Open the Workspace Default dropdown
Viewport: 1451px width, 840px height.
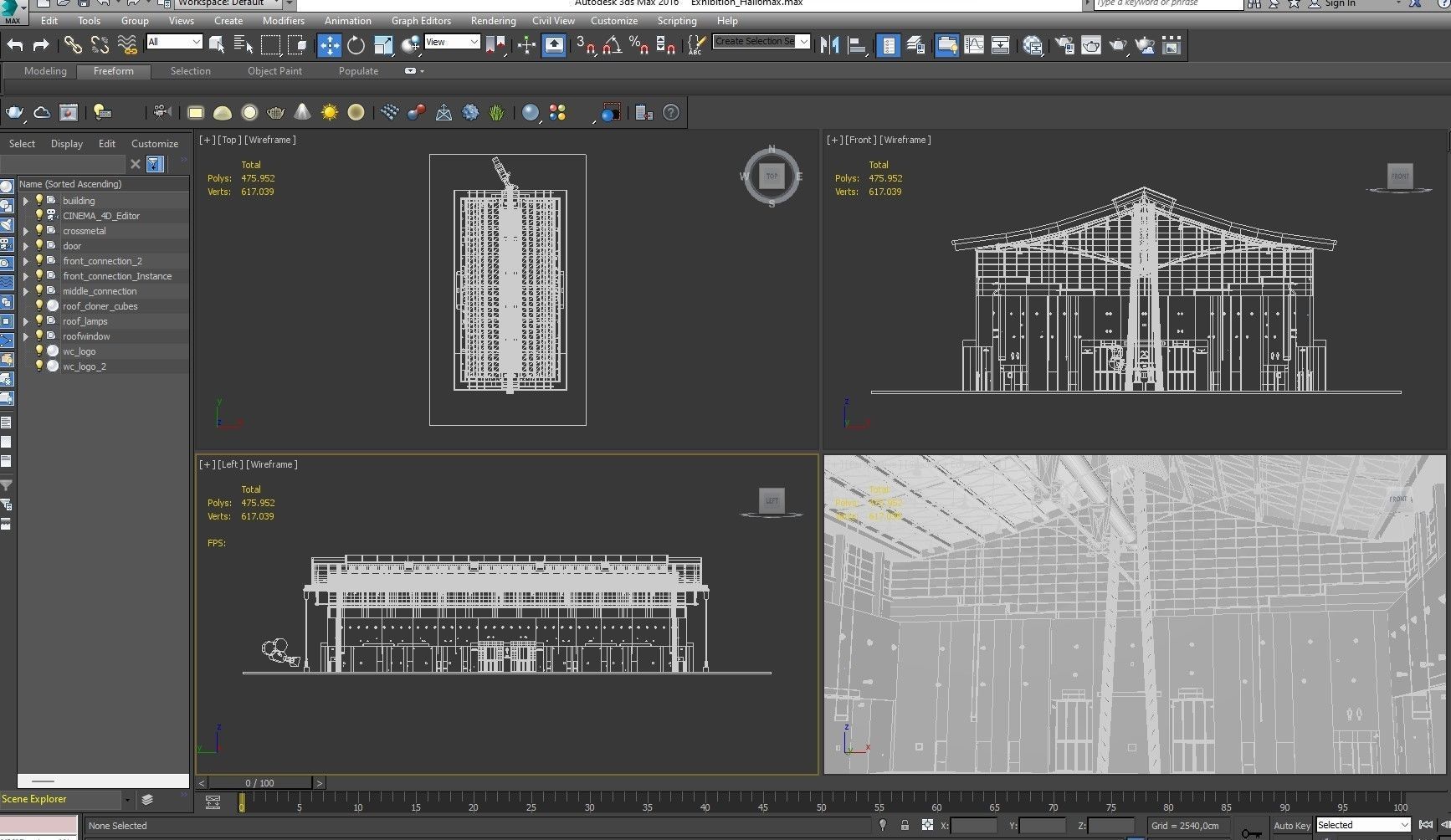(230, 3)
